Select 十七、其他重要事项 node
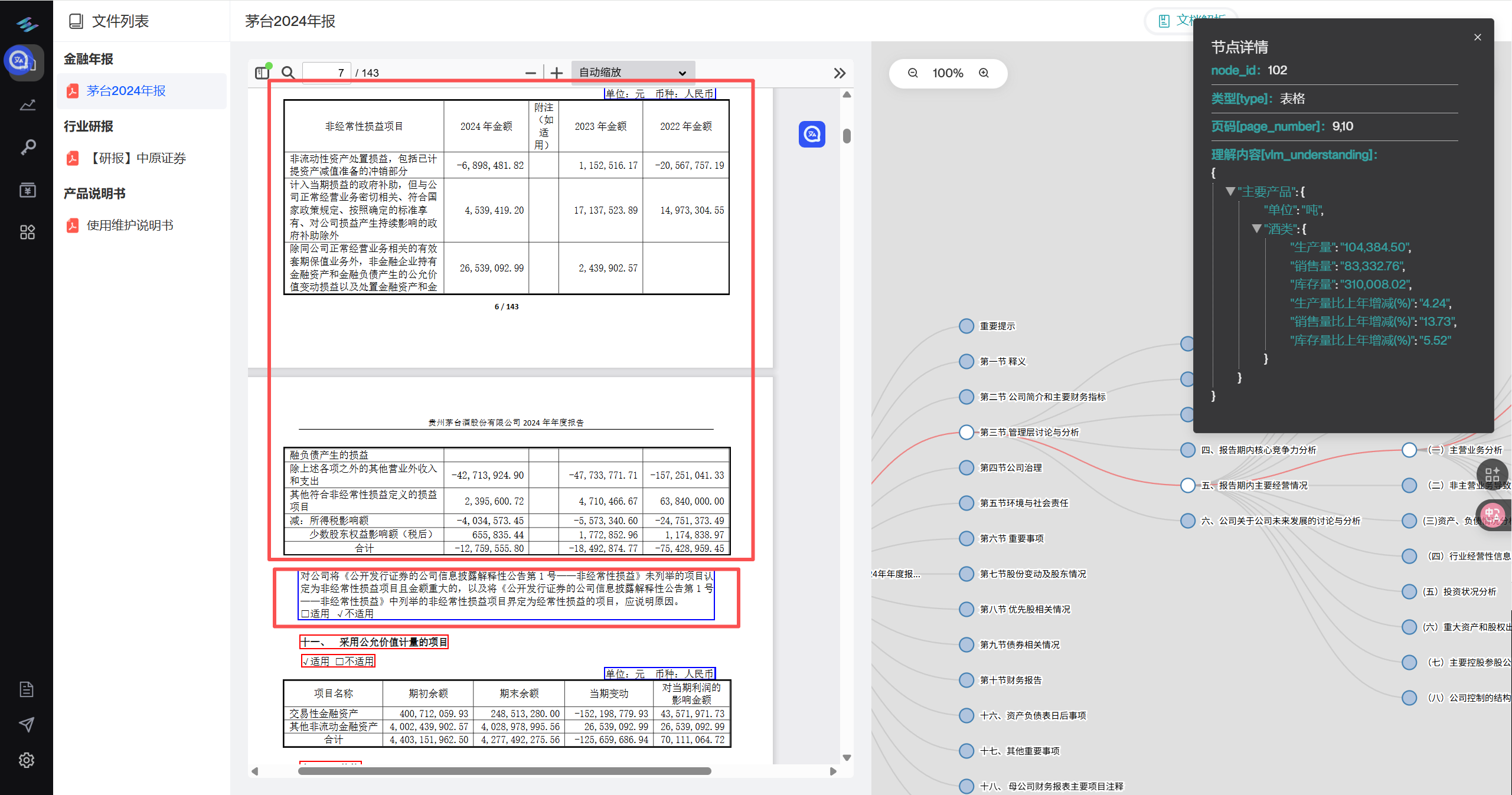This screenshot has height=795, width=1512. [966, 751]
